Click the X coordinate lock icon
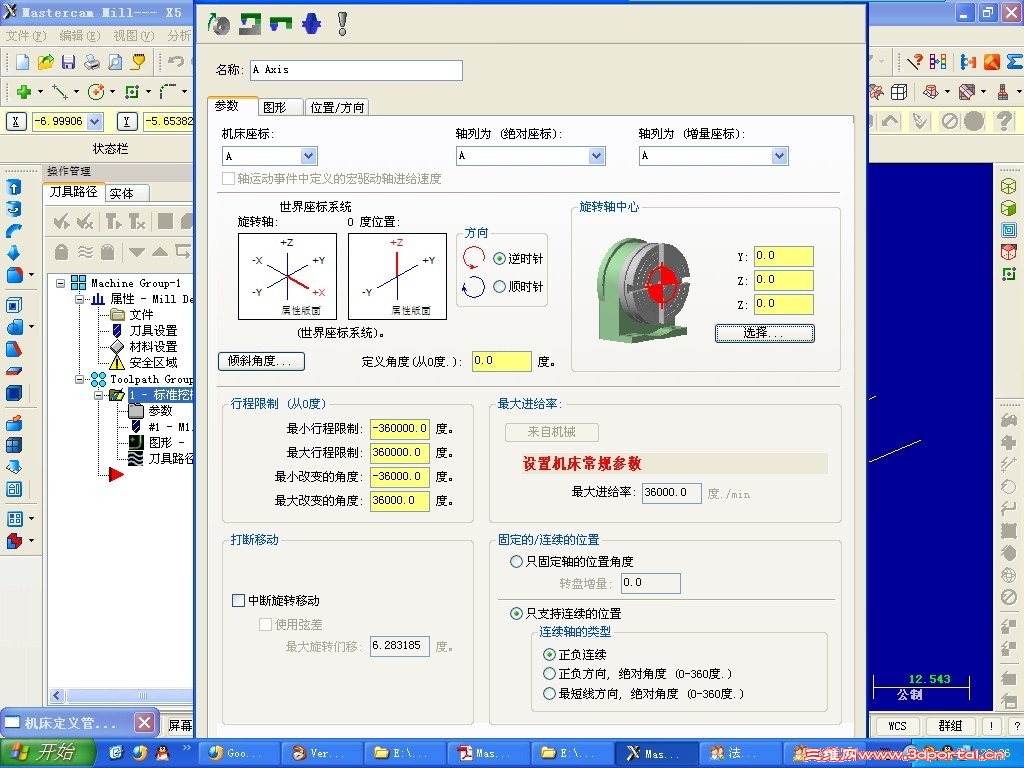This screenshot has height=768, width=1024. 16,121
